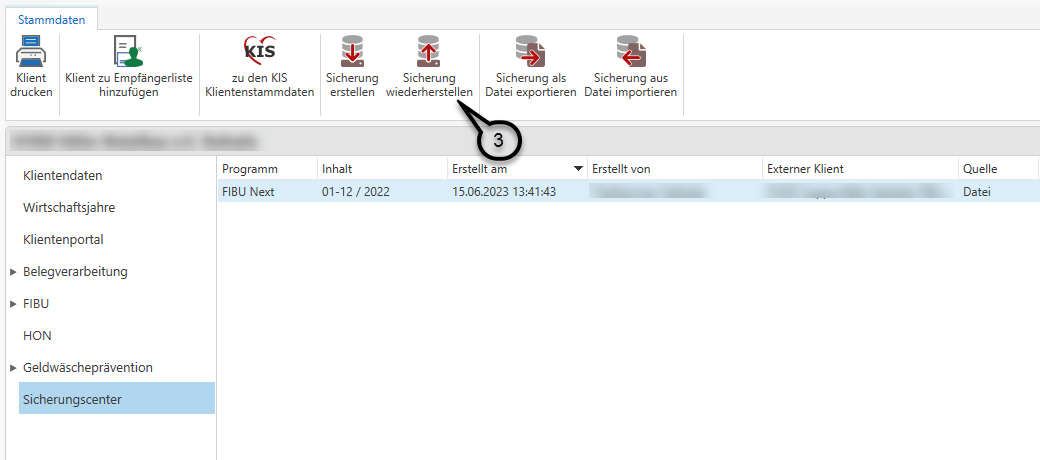Viewport: 1040px width, 460px height.
Task: Click Sicherung wiederherstellen icon
Action: [428, 51]
